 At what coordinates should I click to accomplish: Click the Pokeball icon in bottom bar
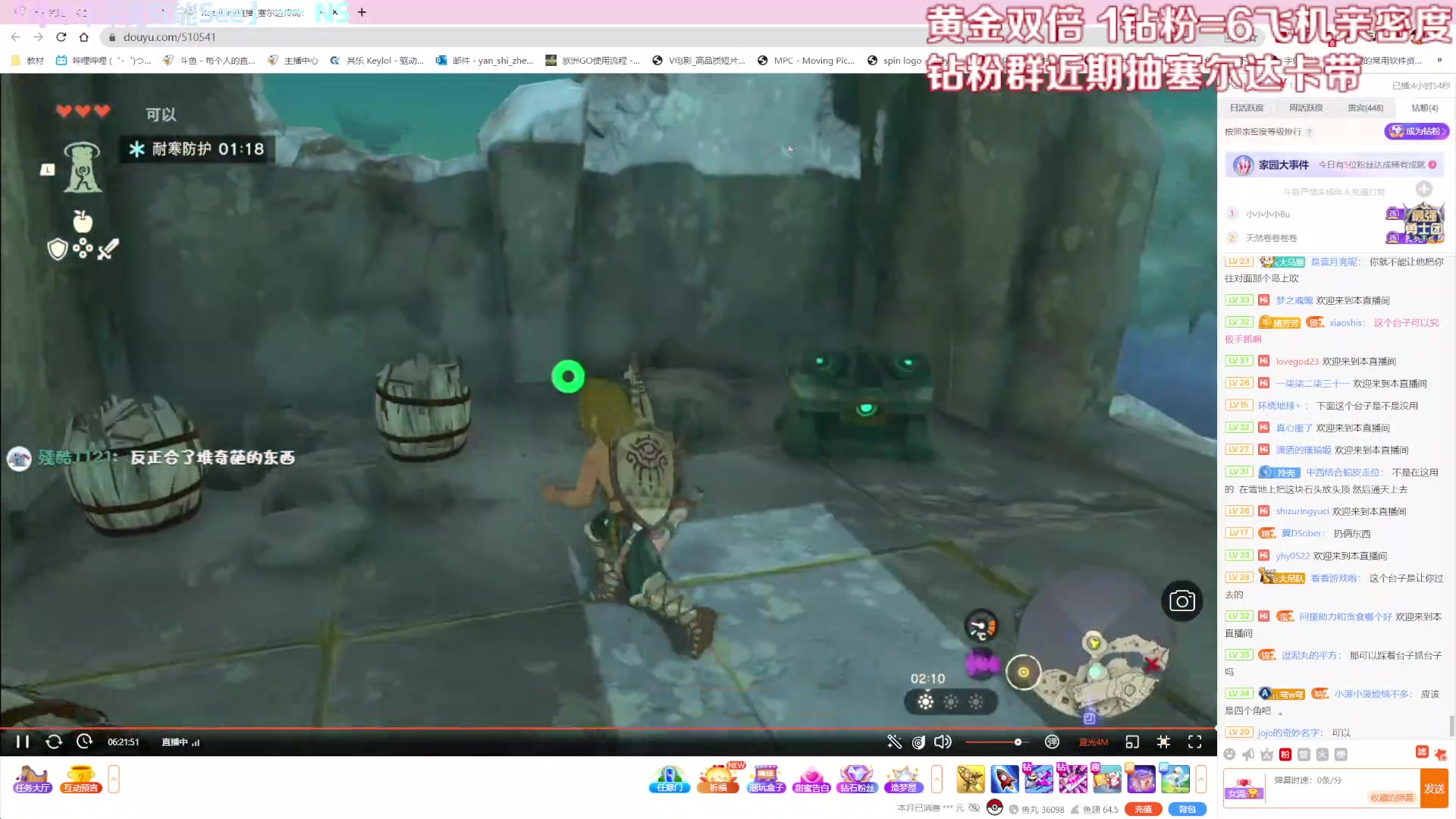pos(994,808)
